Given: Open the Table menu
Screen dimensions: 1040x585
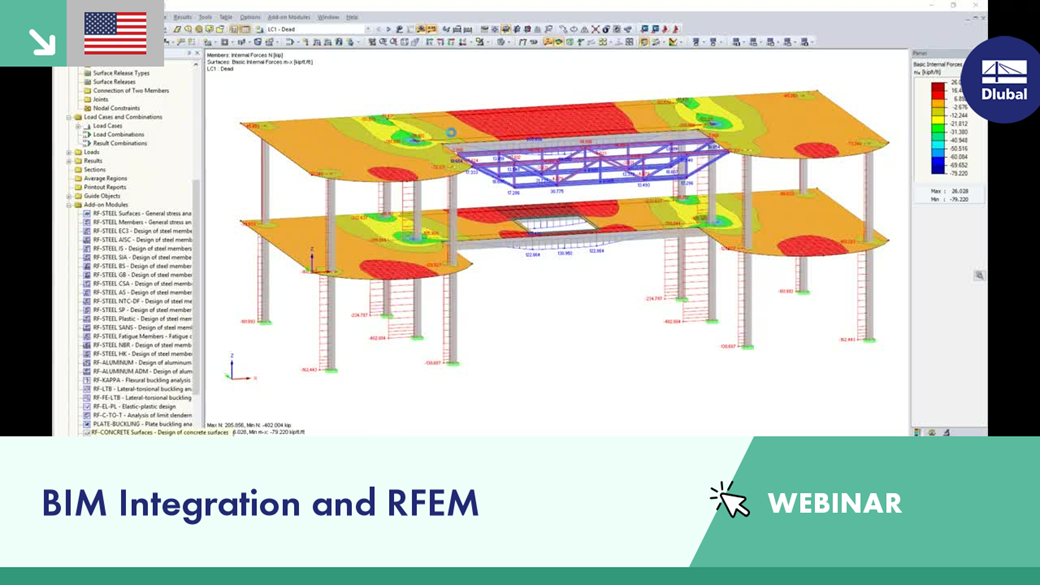Looking at the screenshot, I should point(226,17).
